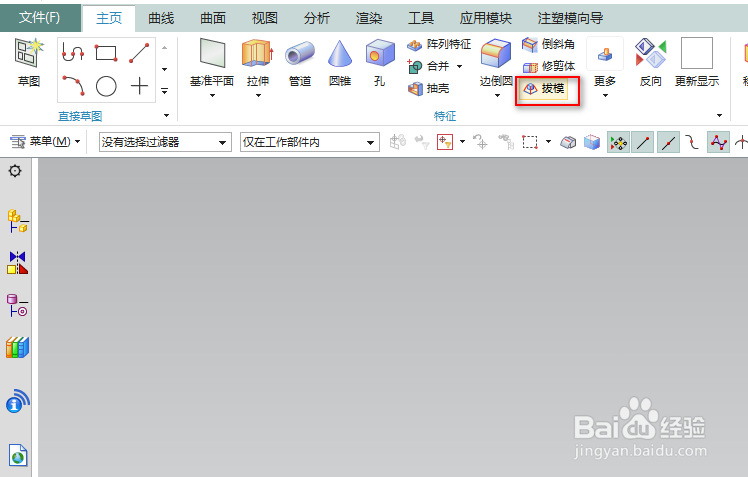The image size is (748, 477).
Task: Open the 注塑模向导 mold wizard tab
Action: tap(570, 18)
